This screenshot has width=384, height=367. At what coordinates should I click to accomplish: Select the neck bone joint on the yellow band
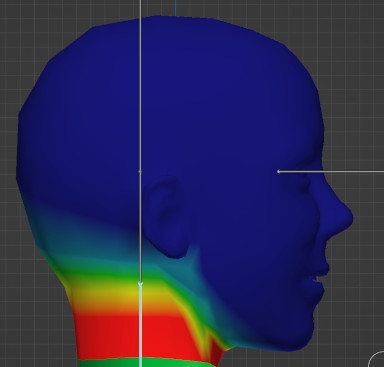pos(140,283)
